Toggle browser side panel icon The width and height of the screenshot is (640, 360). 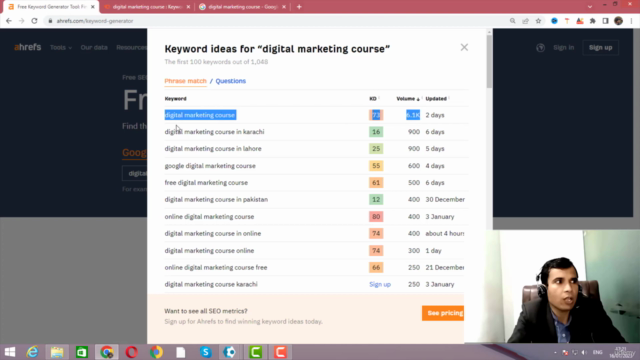(605, 21)
